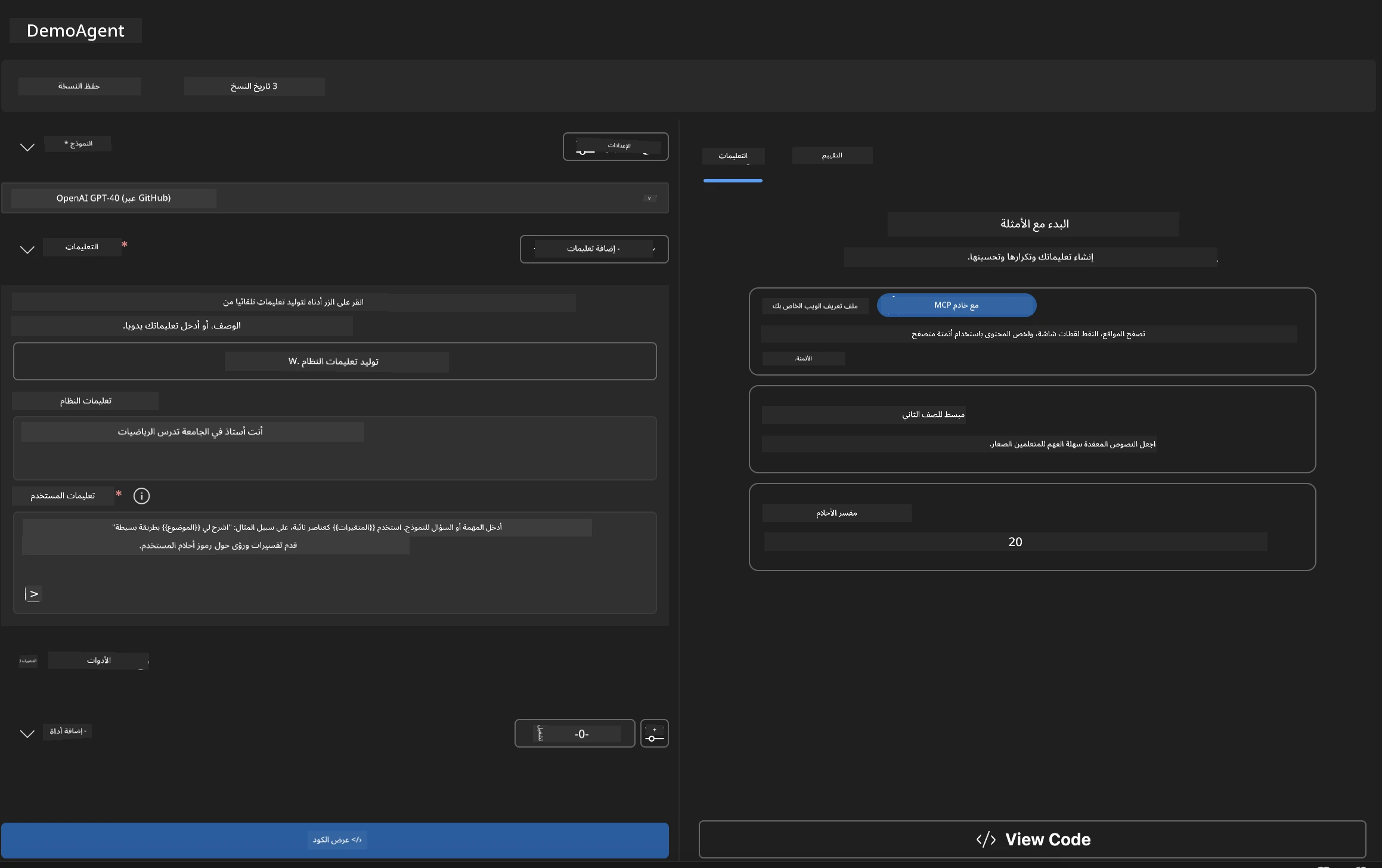Click the blue عرض الكود button
This screenshot has width=1382, height=868.
(x=334, y=840)
